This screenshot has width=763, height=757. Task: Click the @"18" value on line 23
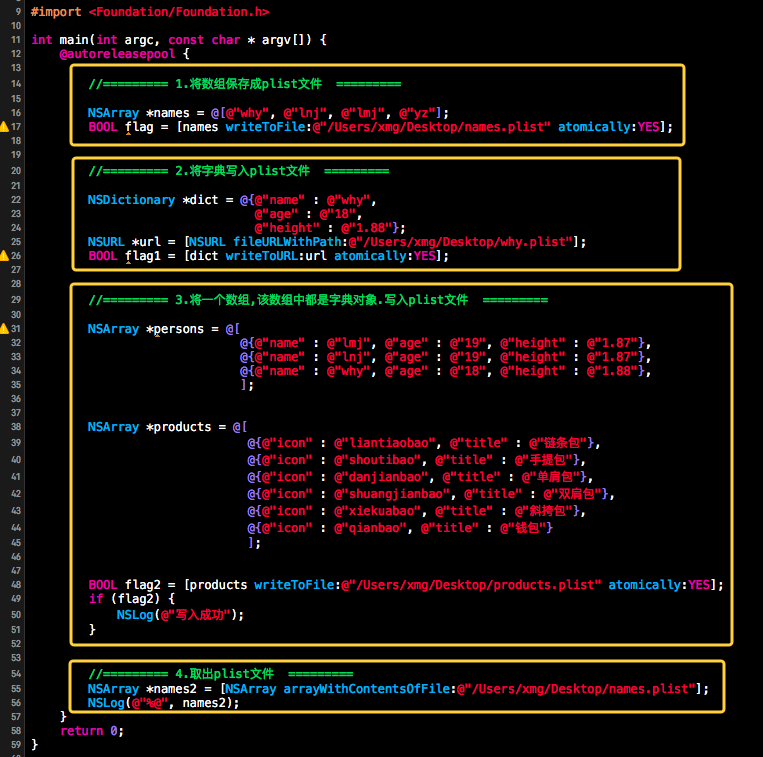[338, 214]
